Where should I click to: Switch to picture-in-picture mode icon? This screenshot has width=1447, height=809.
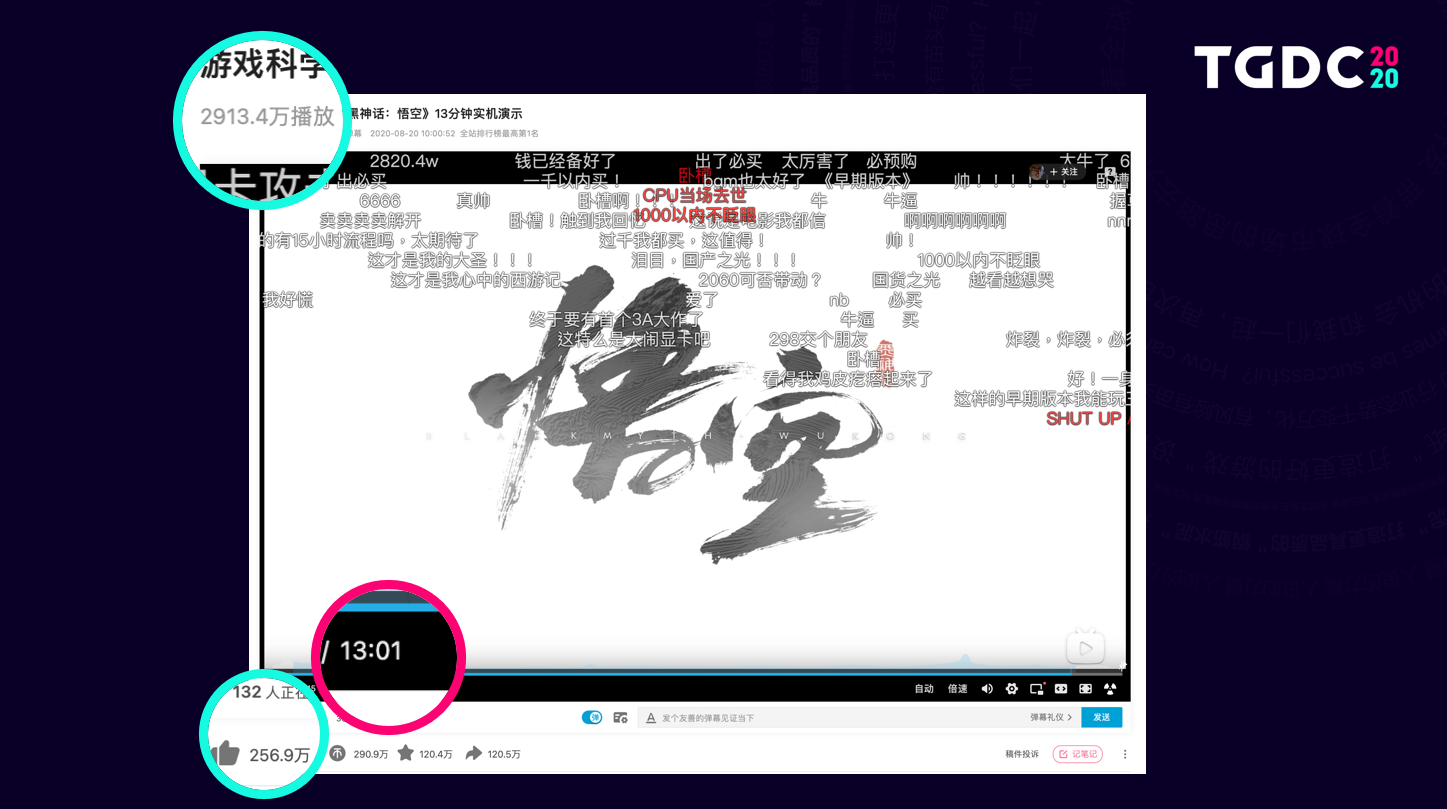1037,689
